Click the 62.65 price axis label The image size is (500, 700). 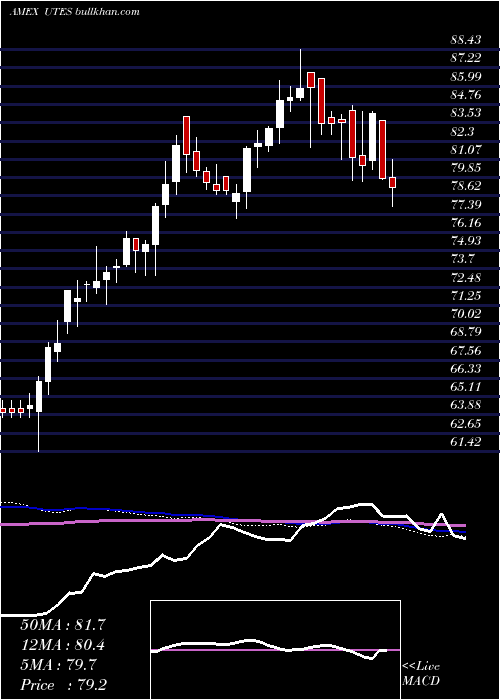[x=466, y=424]
